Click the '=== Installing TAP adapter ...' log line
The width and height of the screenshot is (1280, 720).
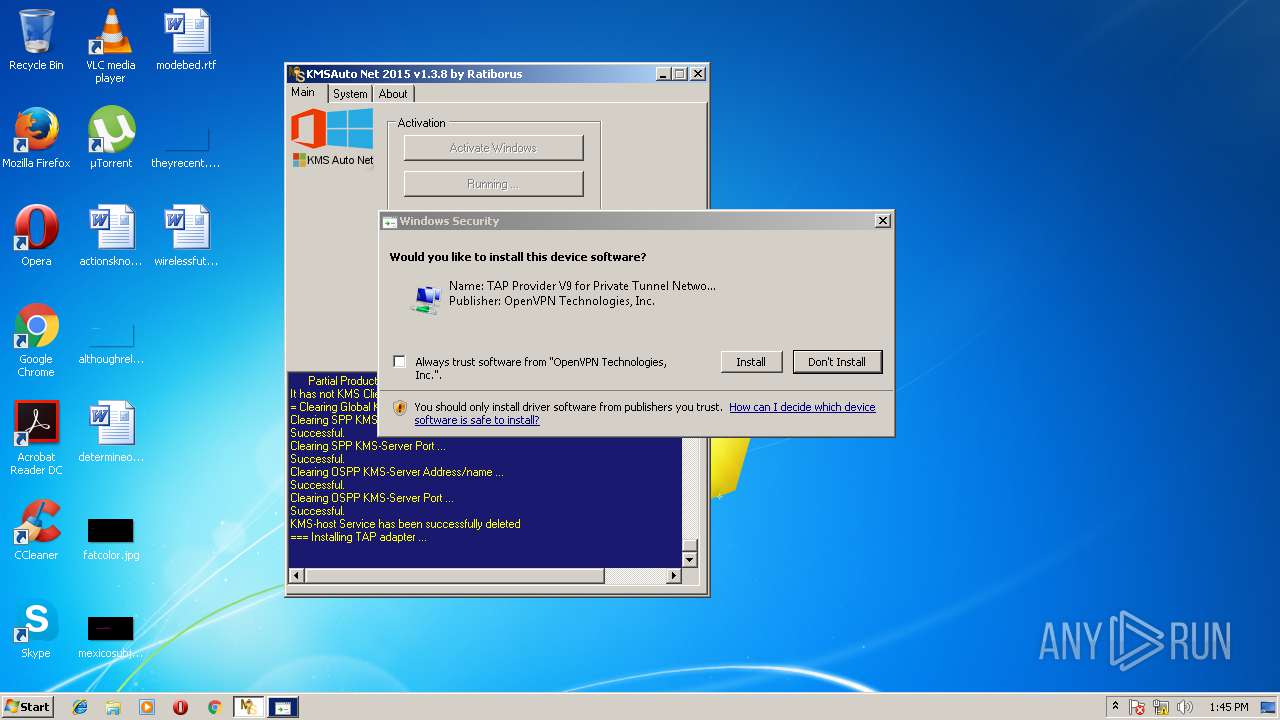358,537
